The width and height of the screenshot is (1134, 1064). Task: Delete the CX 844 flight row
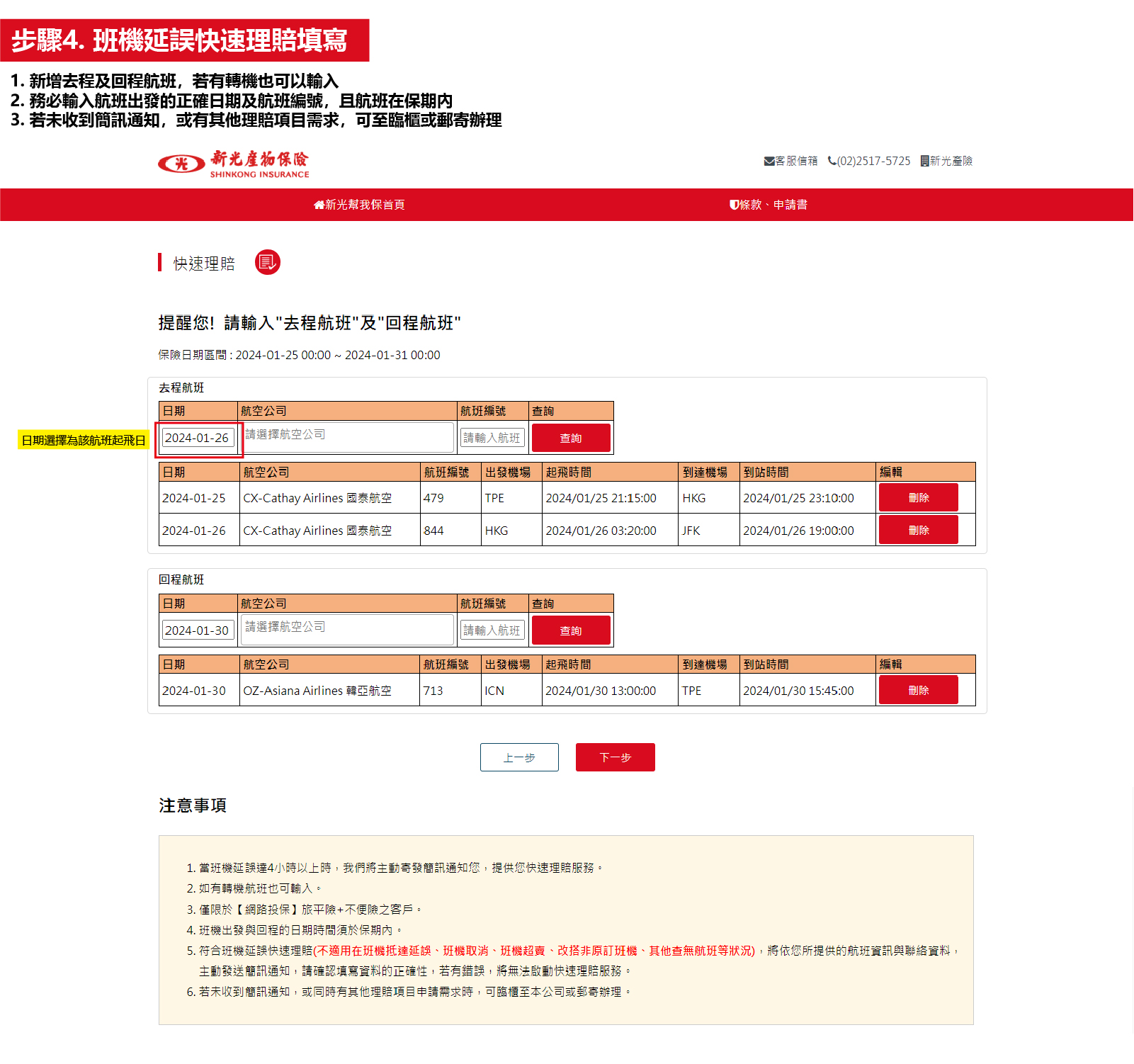coord(919,530)
